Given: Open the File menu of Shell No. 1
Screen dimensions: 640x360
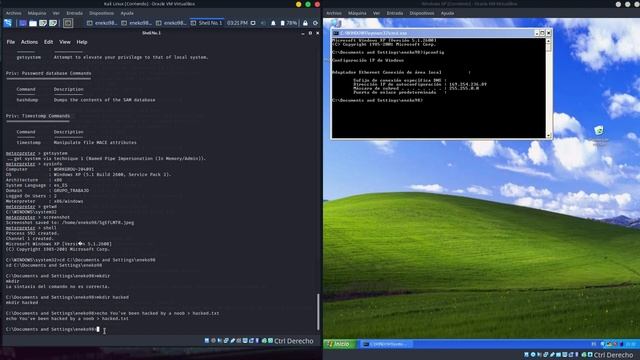Looking at the screenshot, I should pyautogui.click(x=11, y=42).
